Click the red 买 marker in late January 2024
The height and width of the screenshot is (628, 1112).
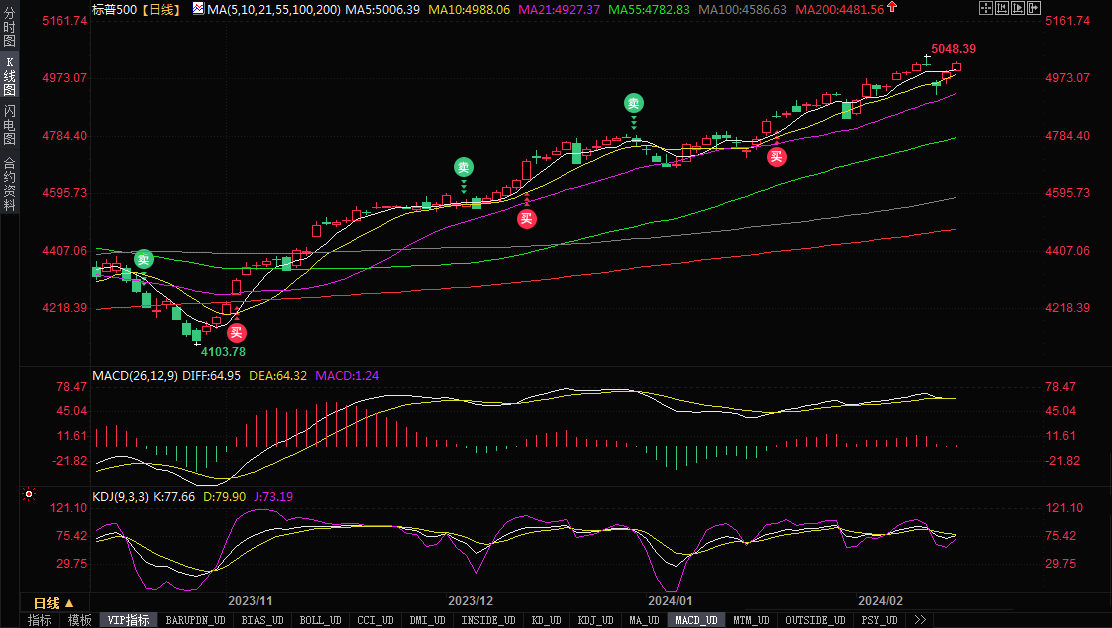(x=776, y=155)
